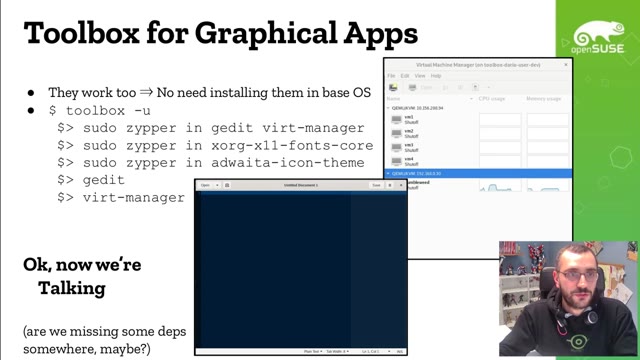Click the speaker webcam video thumbnail
The width and height of the screenshot is (640, 360).
click(x=568, y=298)
